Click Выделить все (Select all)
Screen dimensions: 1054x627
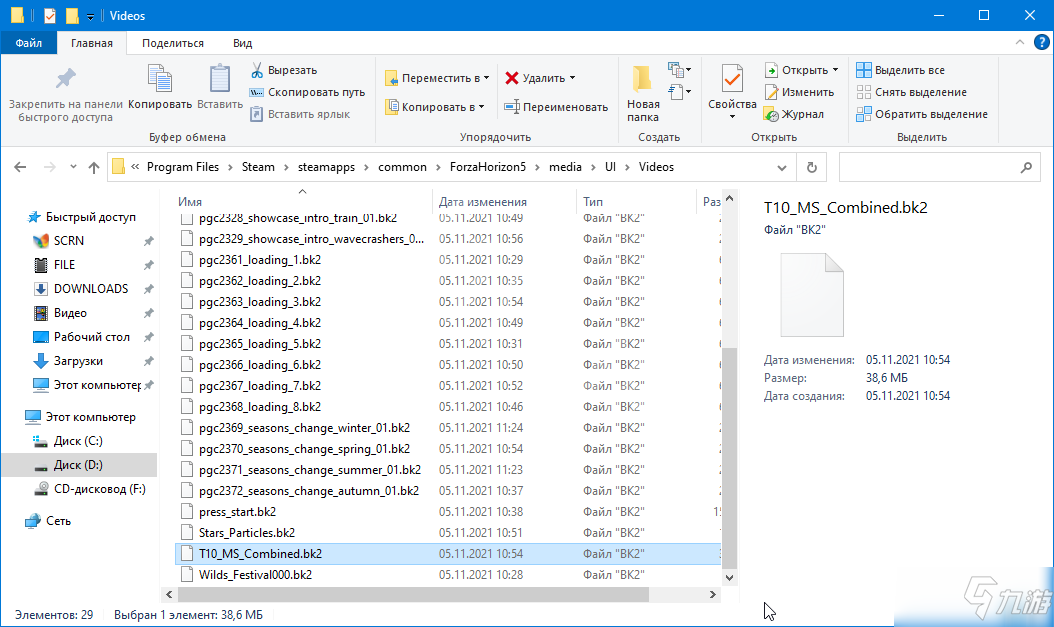point(900,70)
